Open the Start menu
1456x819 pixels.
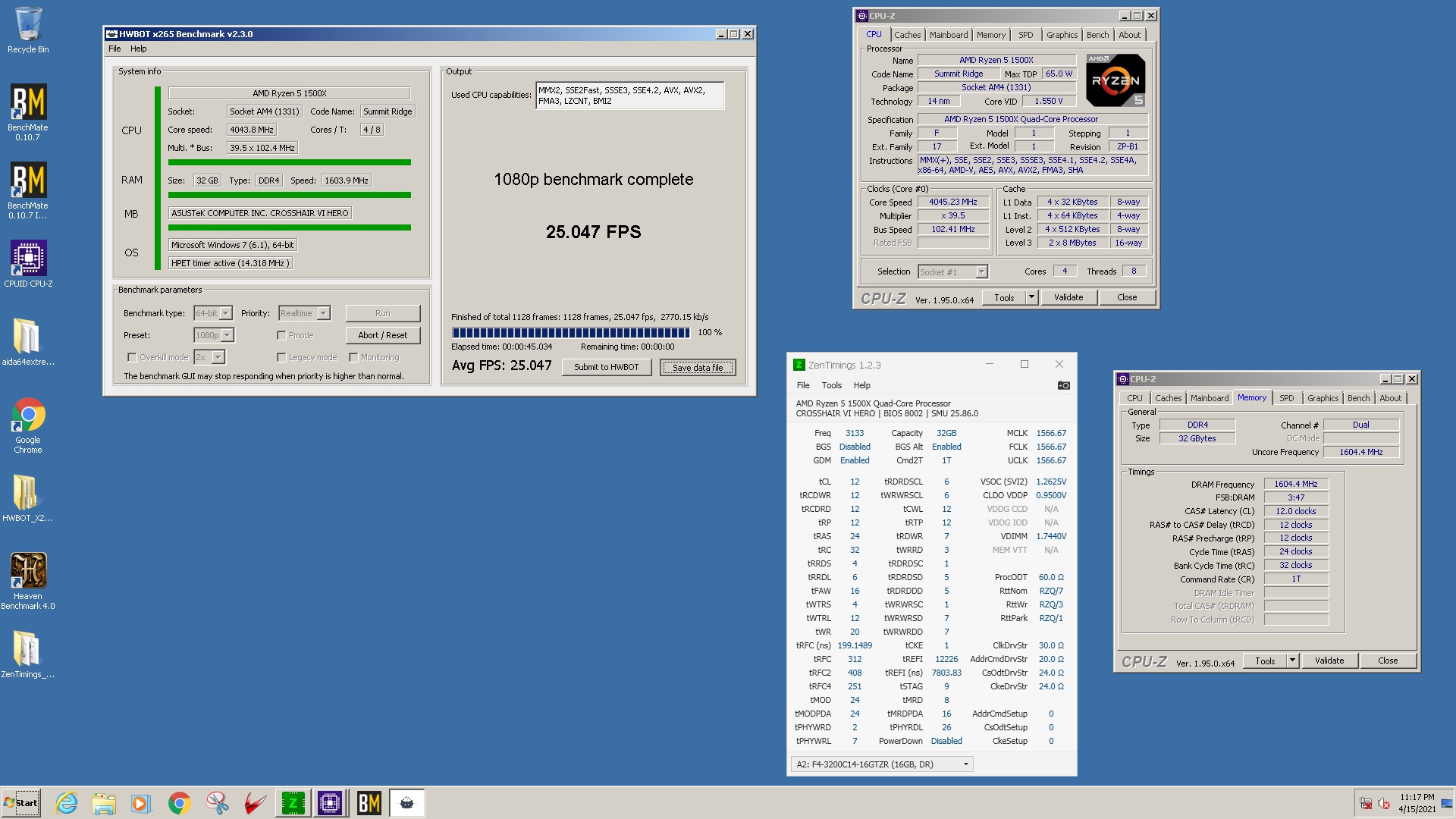(20, 802)
